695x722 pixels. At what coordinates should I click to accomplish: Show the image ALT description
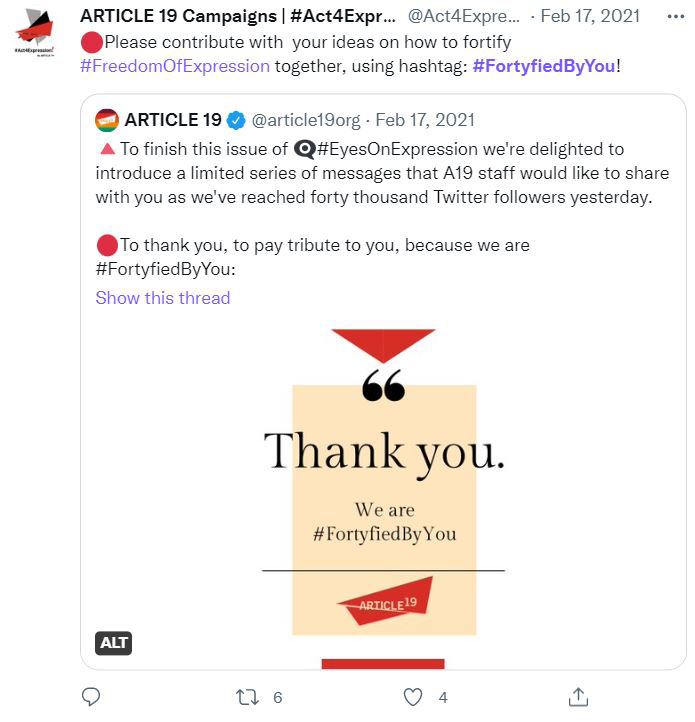pos(114,643)
